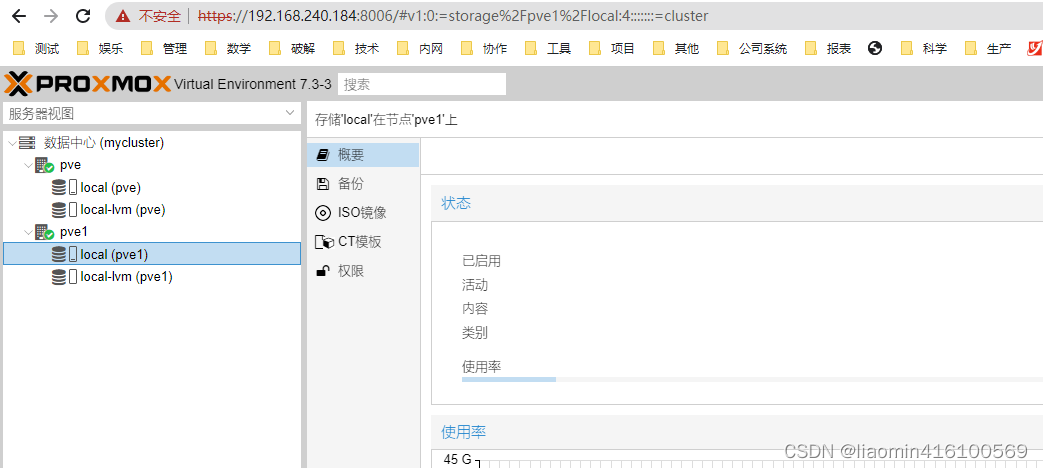
Task: Open the 备份 backup tab
Action: coord(363,184)
